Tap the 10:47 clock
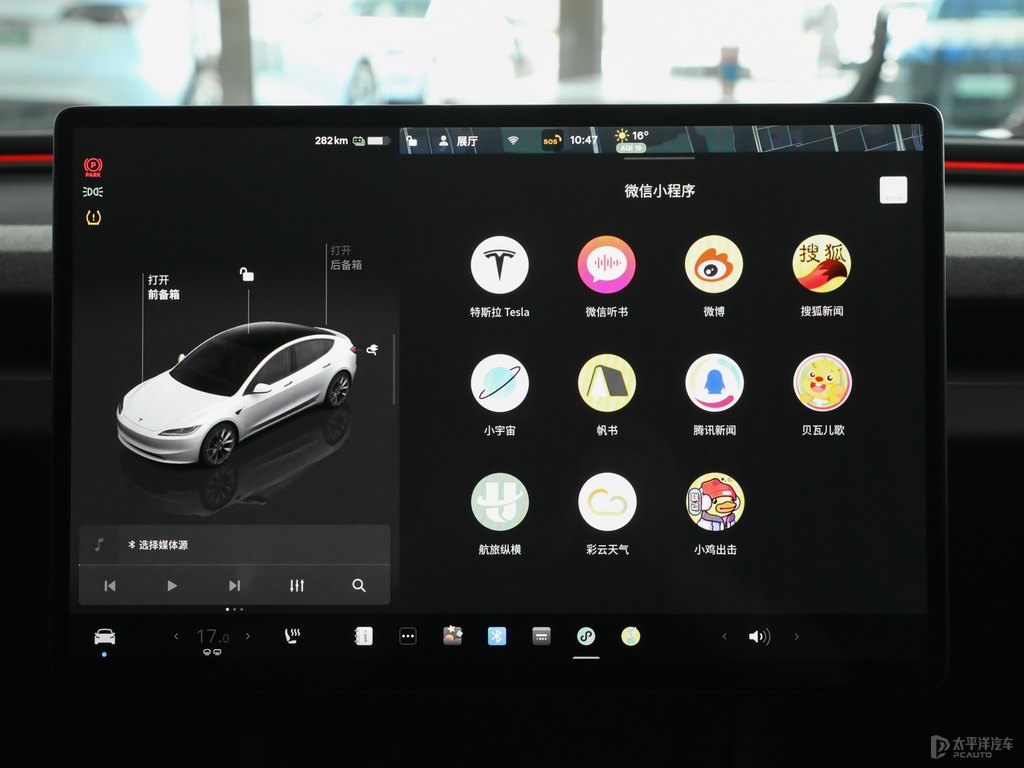1024x768 pixels. tap(583, 140)
